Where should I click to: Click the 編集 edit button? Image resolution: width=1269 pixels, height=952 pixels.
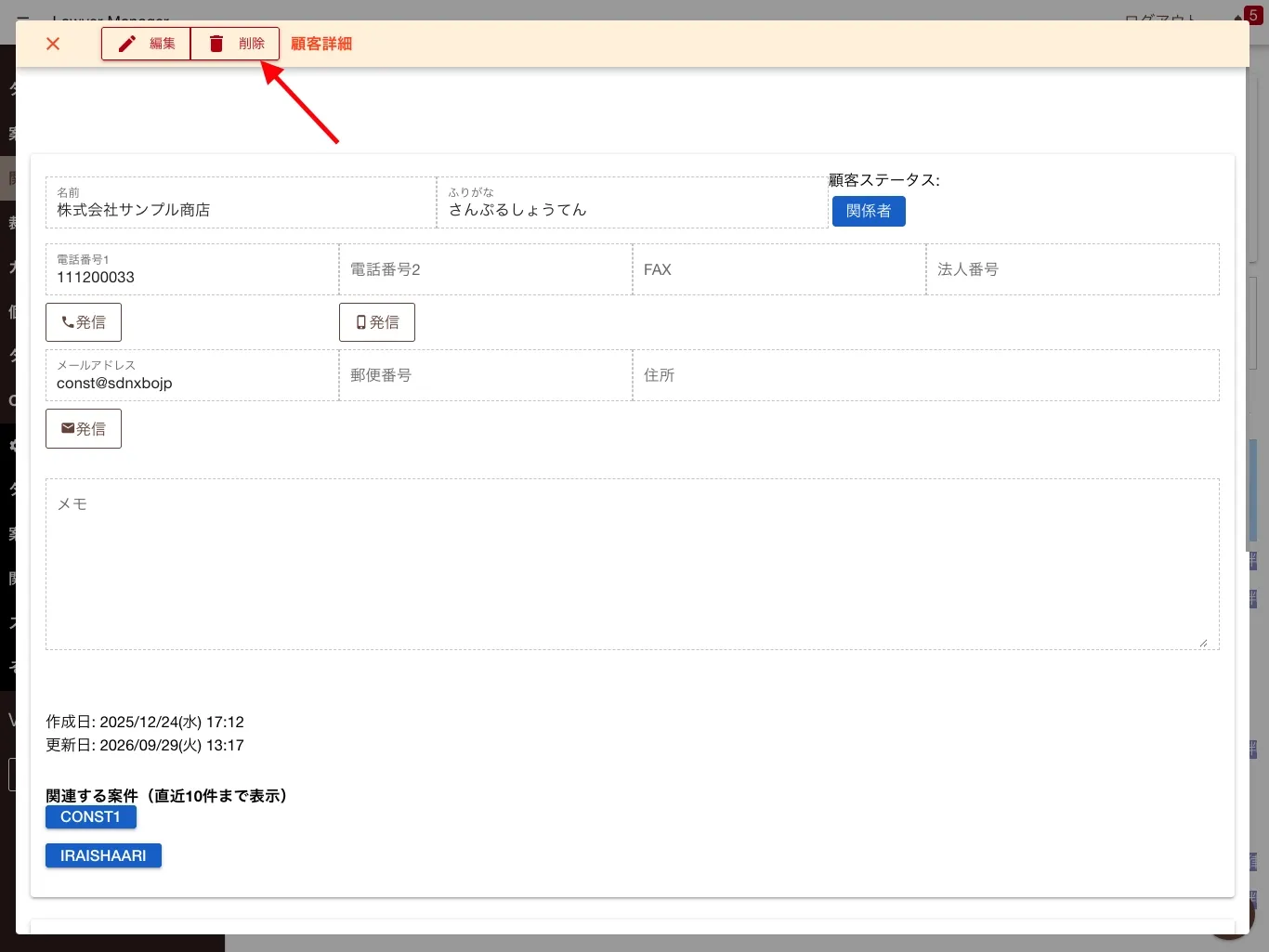click(146, 44)
